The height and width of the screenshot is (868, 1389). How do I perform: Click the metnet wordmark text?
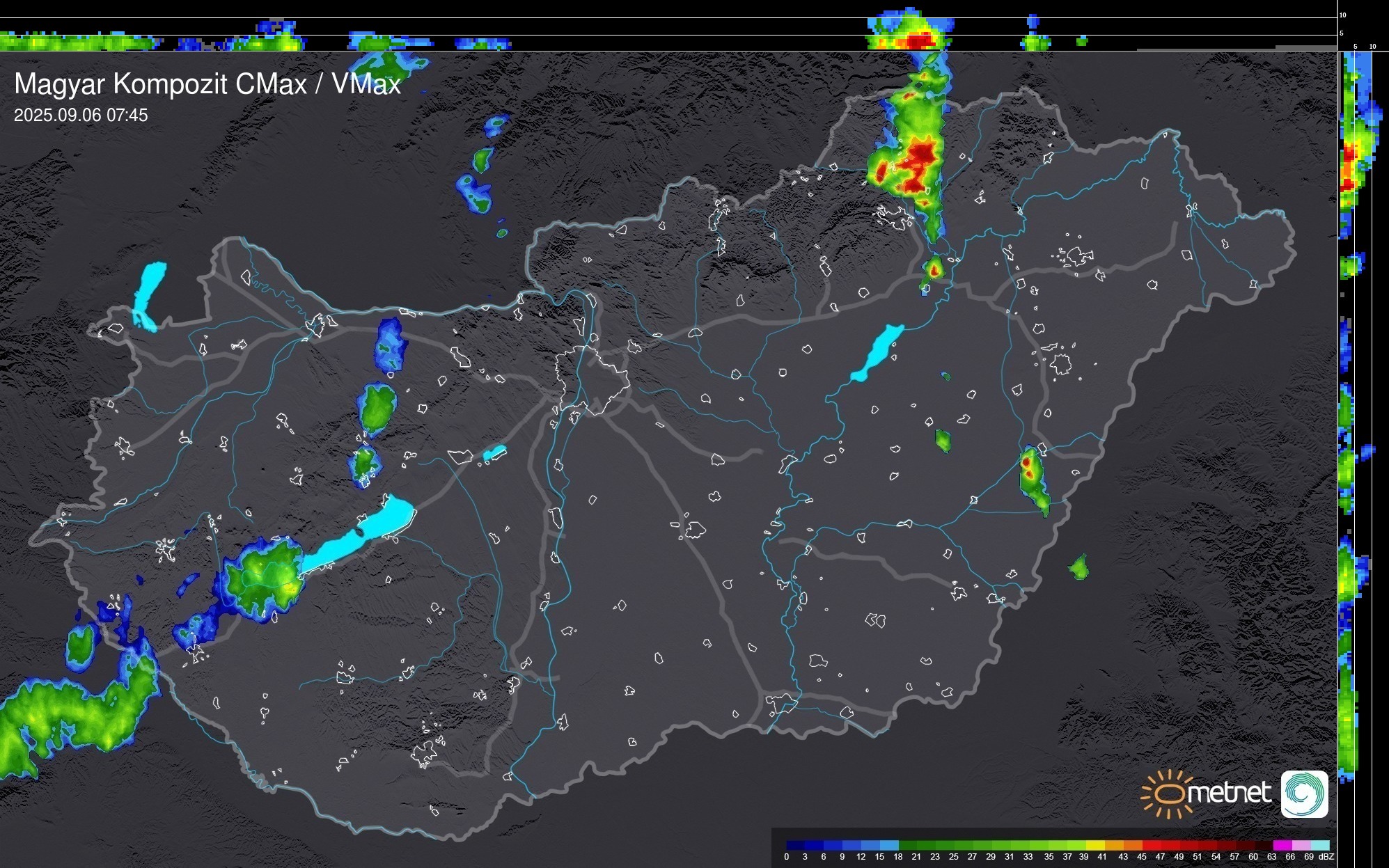point(1229,793)
